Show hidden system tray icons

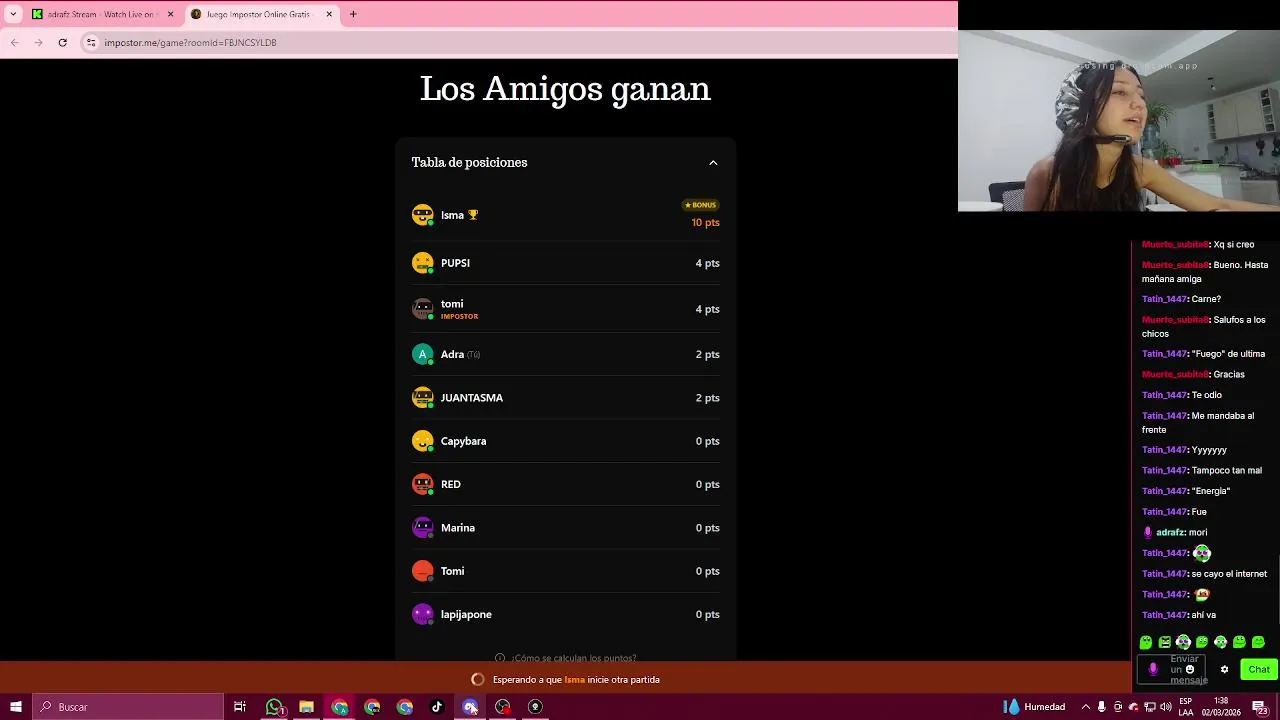tap(1085, 707)
